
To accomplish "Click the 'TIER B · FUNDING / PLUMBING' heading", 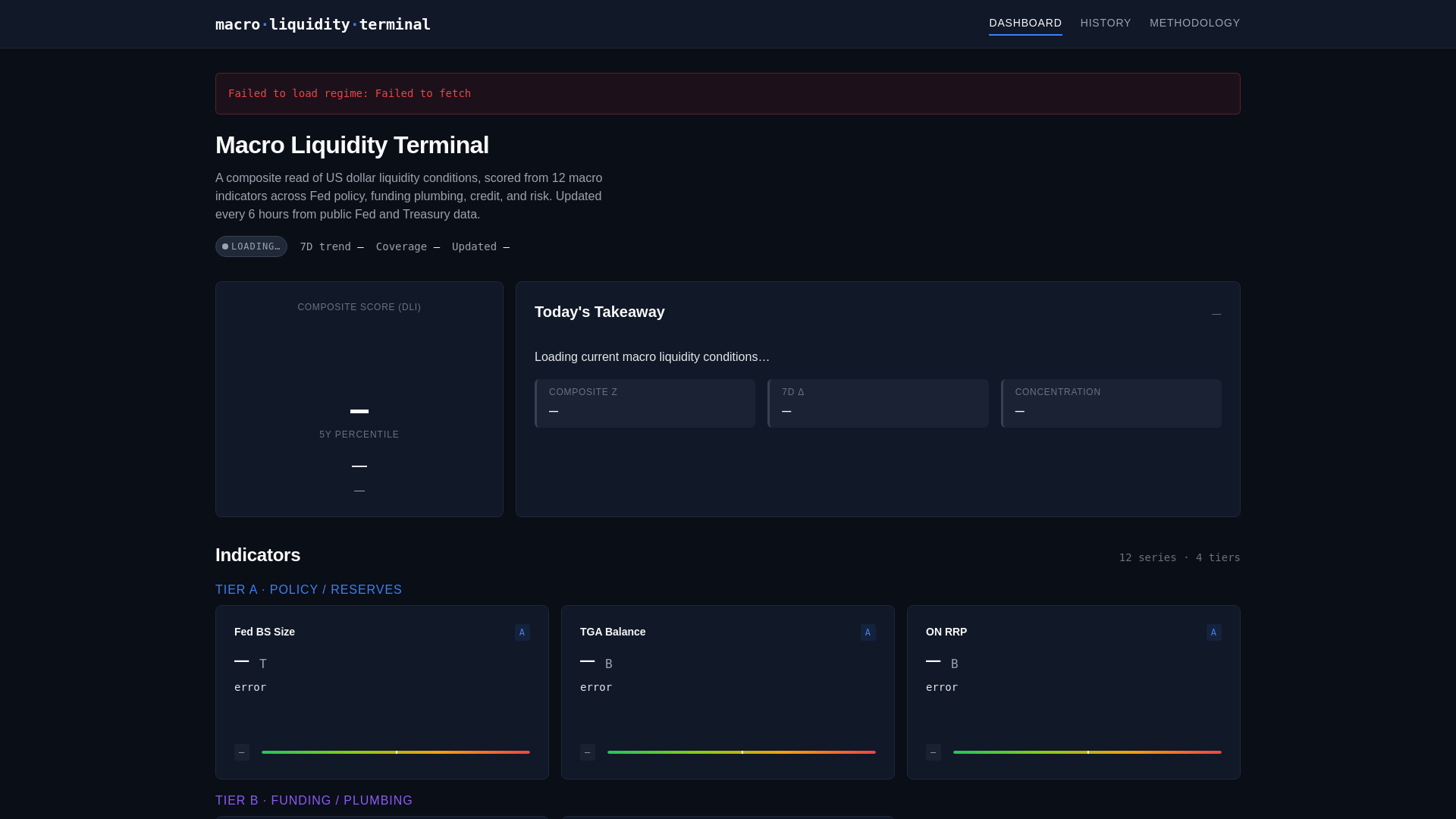I will click(x=314, y=801).
